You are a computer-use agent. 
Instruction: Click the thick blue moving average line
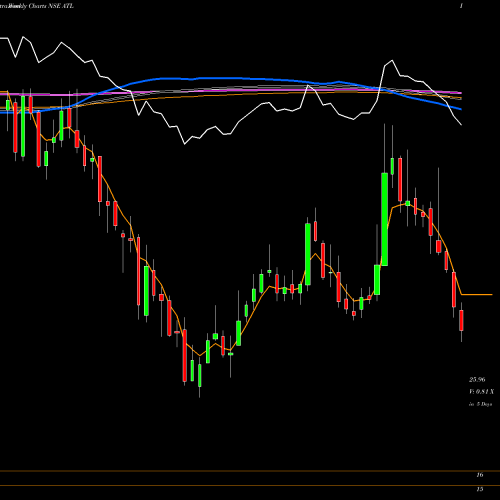click(230, 79)
